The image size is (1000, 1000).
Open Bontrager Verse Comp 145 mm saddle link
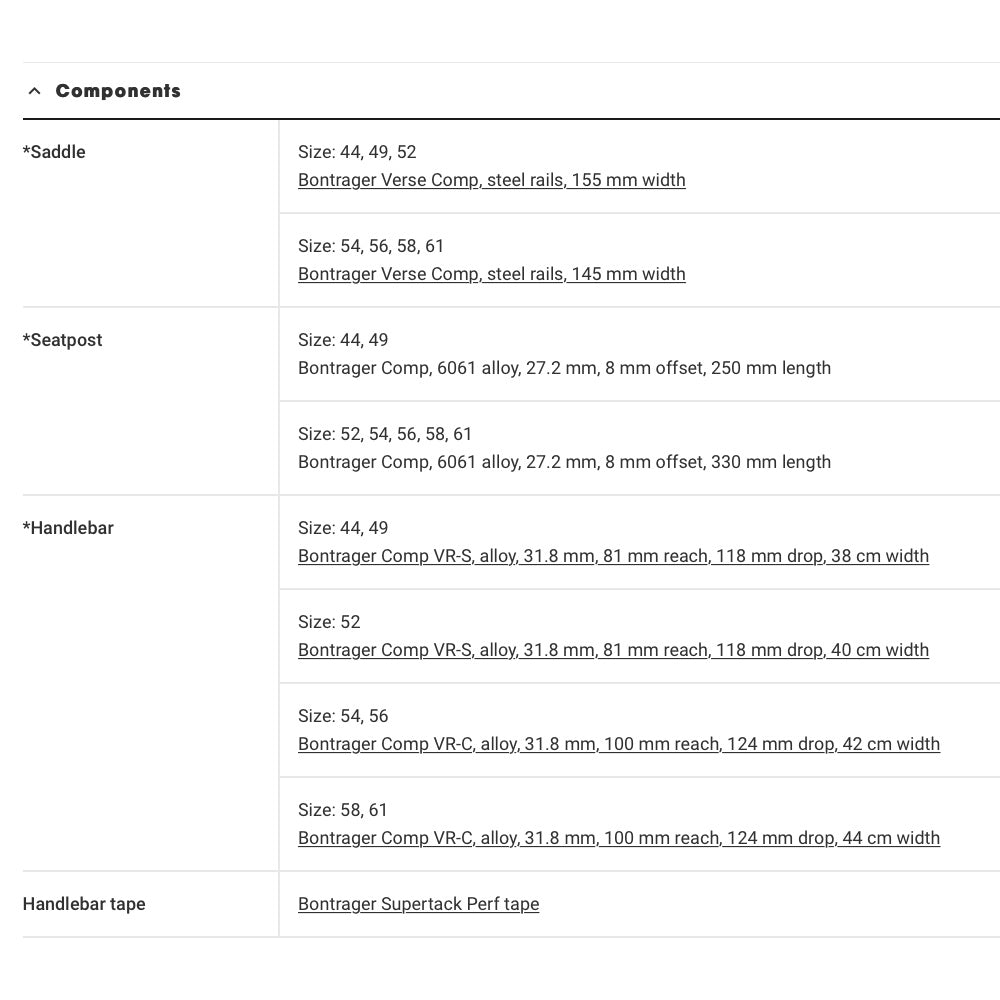point(491,274)
